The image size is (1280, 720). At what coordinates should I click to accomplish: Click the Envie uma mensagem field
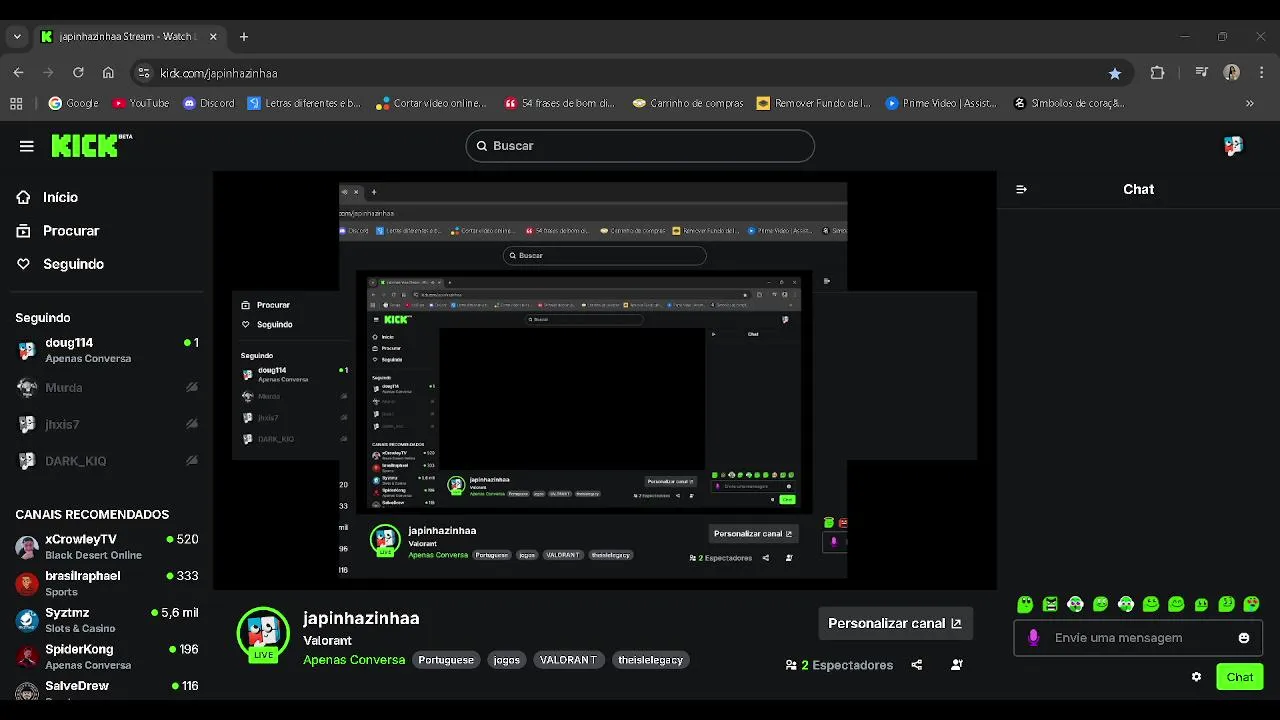(1138, 638)
